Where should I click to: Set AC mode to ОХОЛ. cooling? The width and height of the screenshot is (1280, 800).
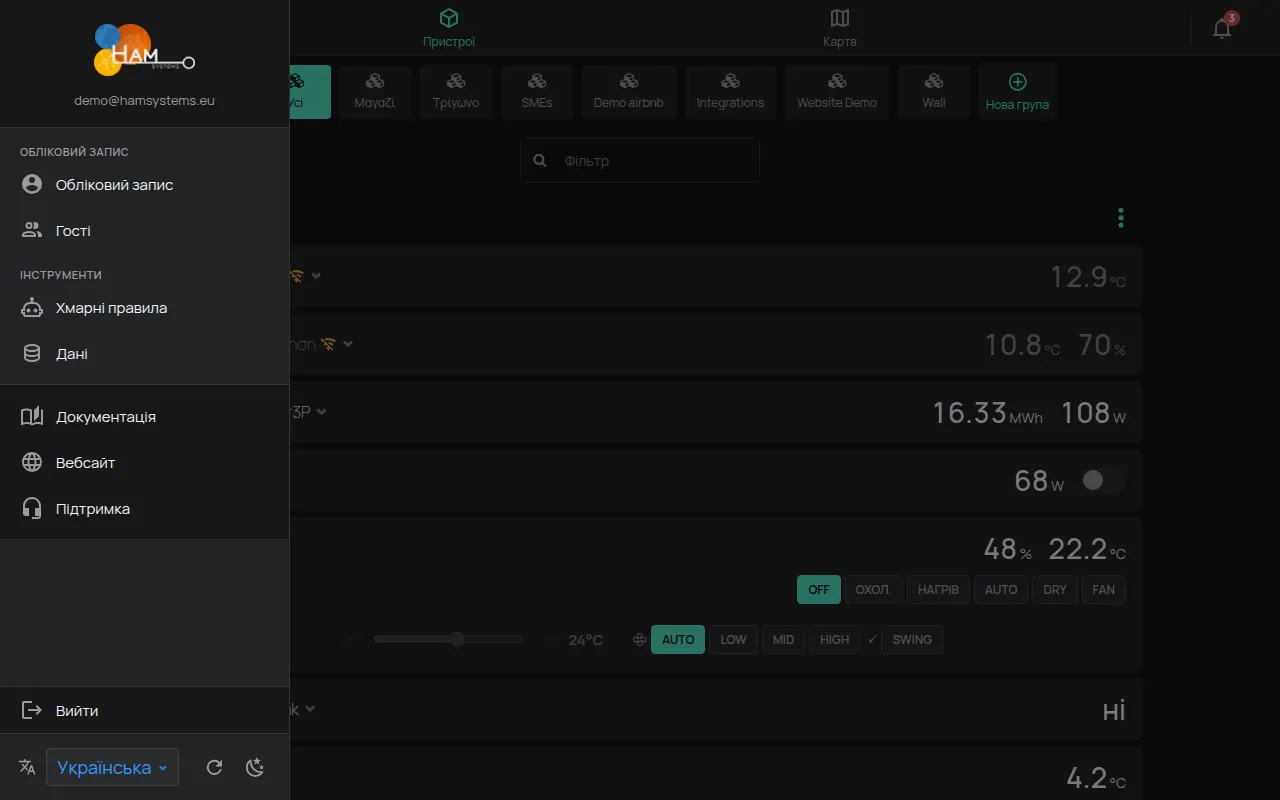click(x=873, y=589)
